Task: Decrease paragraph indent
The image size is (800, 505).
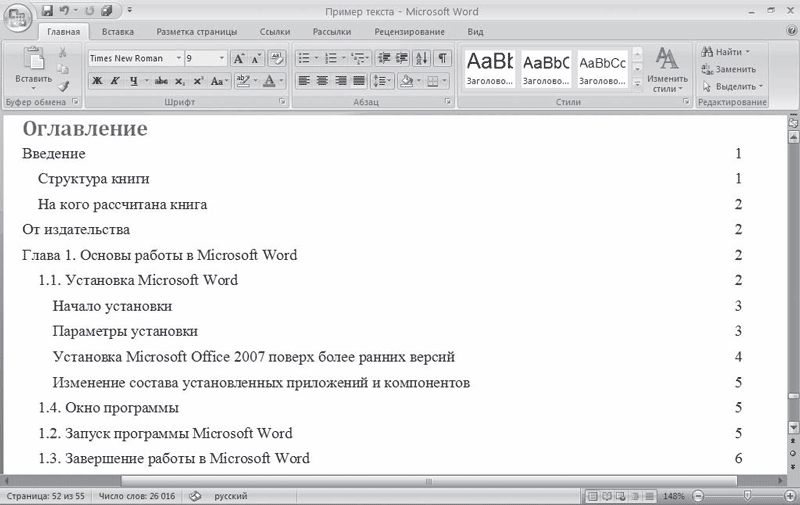Action: click(384, 58)
